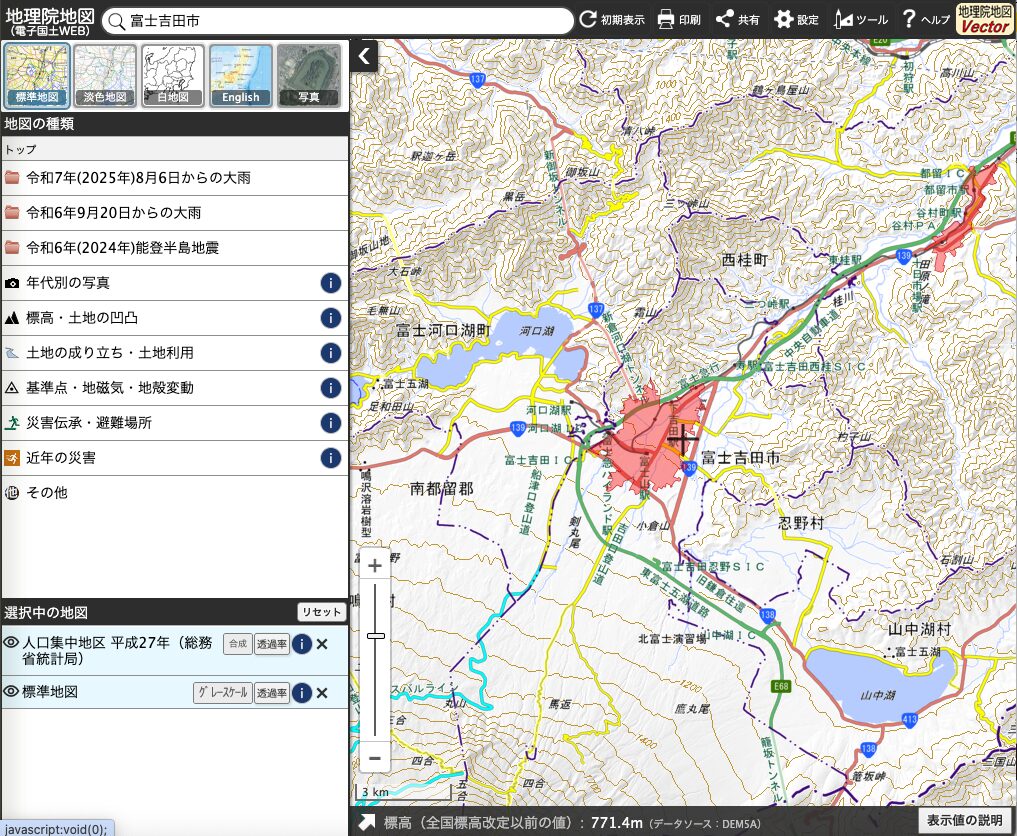The width and height of the screenshot is (1017, 836).
Task: Select the 淡色地図 base map
Action: click(105, 76)
